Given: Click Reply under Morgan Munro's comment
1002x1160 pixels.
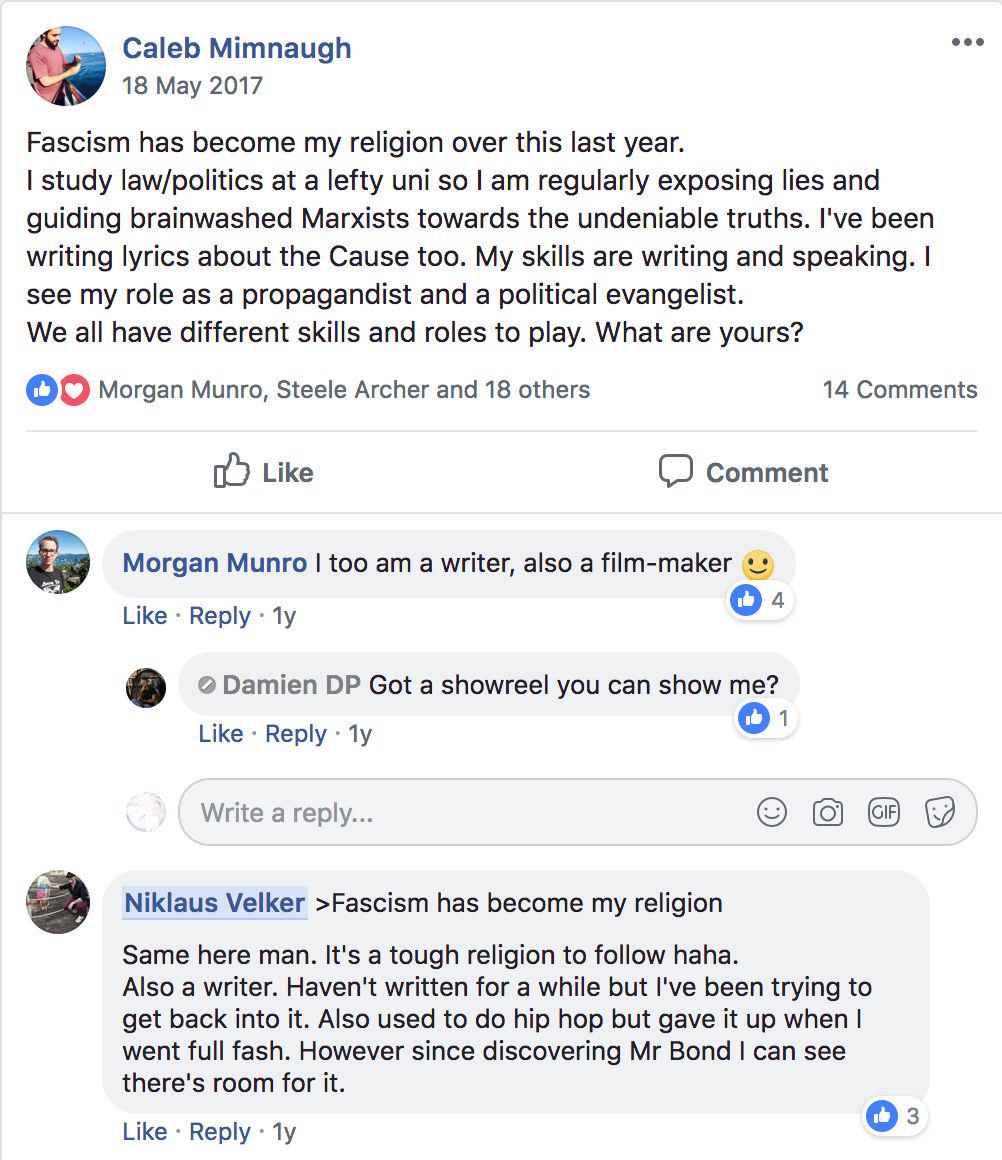Looking at the screenshot, I should point(219,616).
